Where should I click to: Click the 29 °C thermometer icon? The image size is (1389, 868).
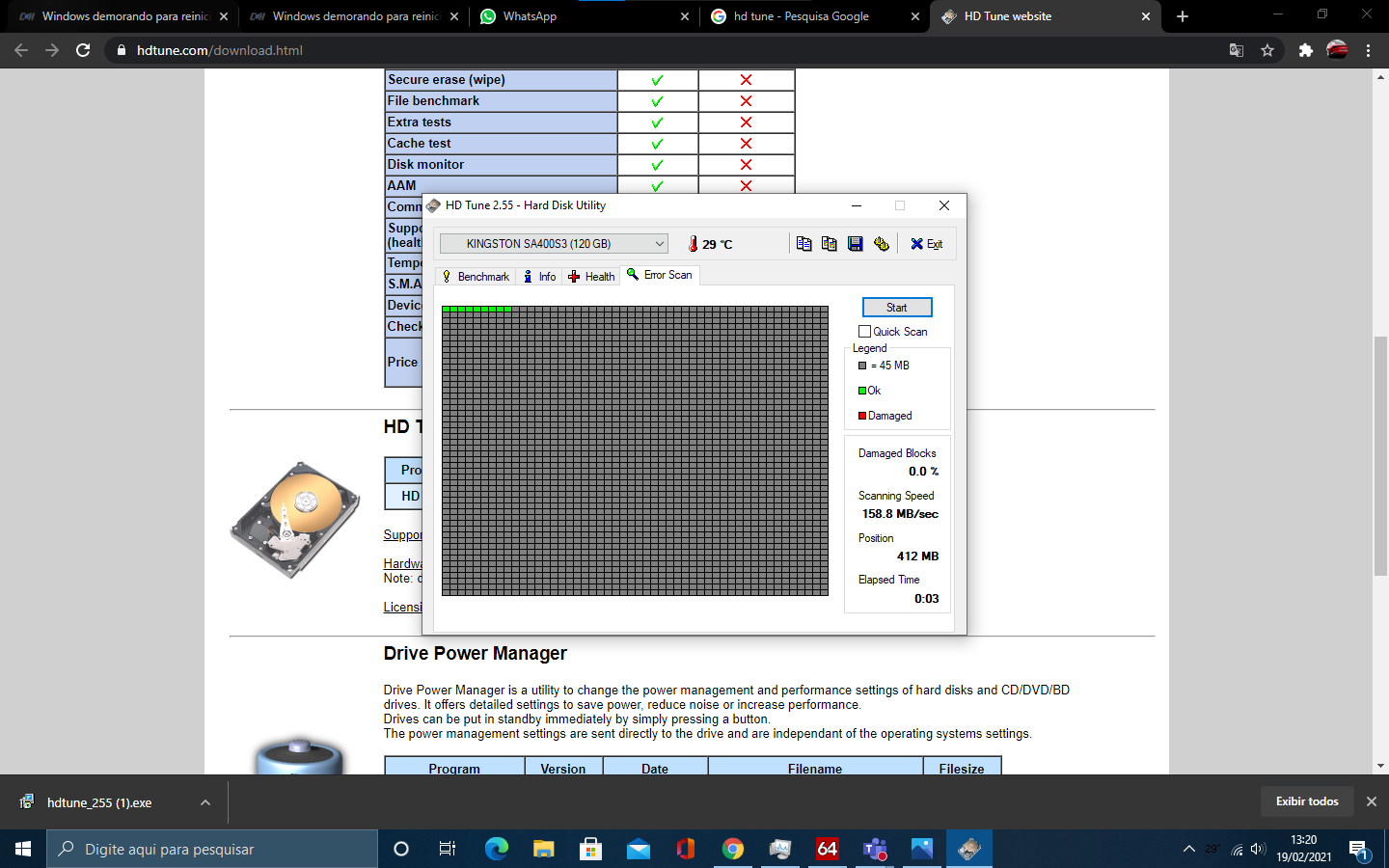pos(693,244)
